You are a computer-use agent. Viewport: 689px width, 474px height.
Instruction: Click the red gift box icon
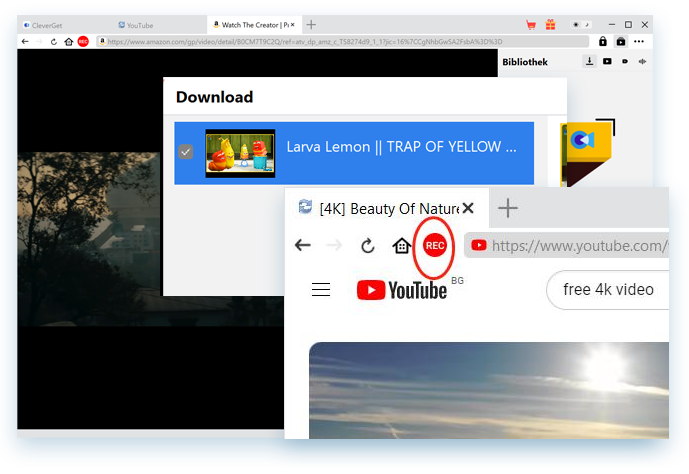pyautogui.click(x=551, y=25)
